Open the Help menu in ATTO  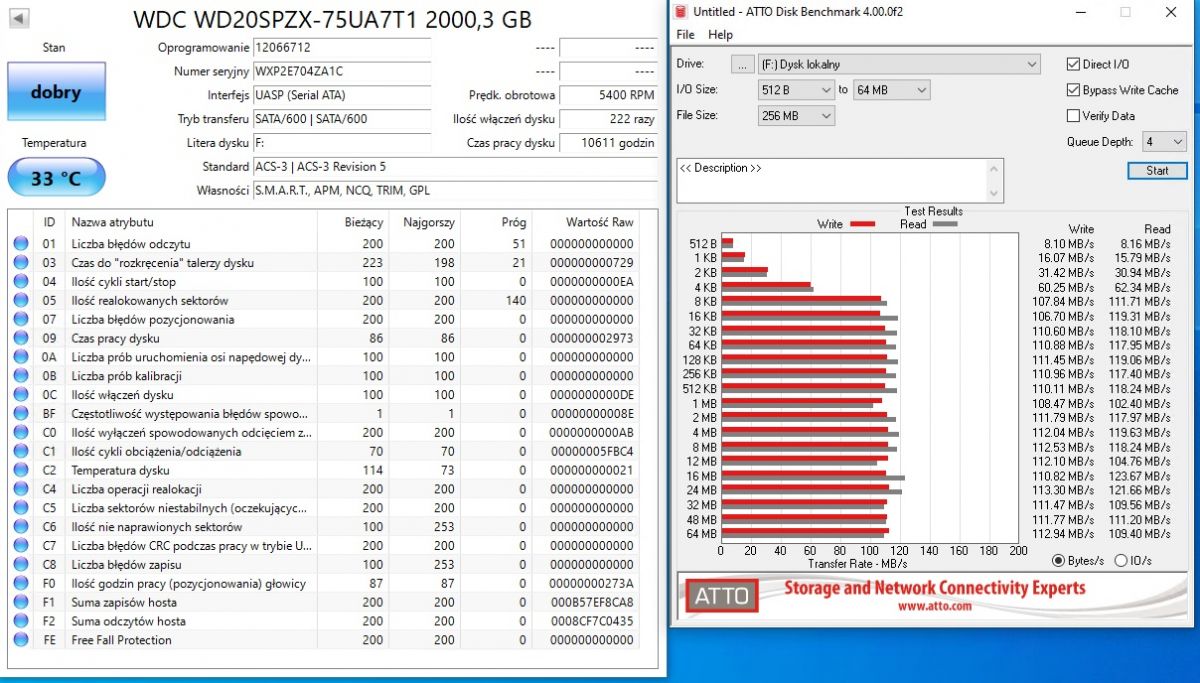pos(720,35)
